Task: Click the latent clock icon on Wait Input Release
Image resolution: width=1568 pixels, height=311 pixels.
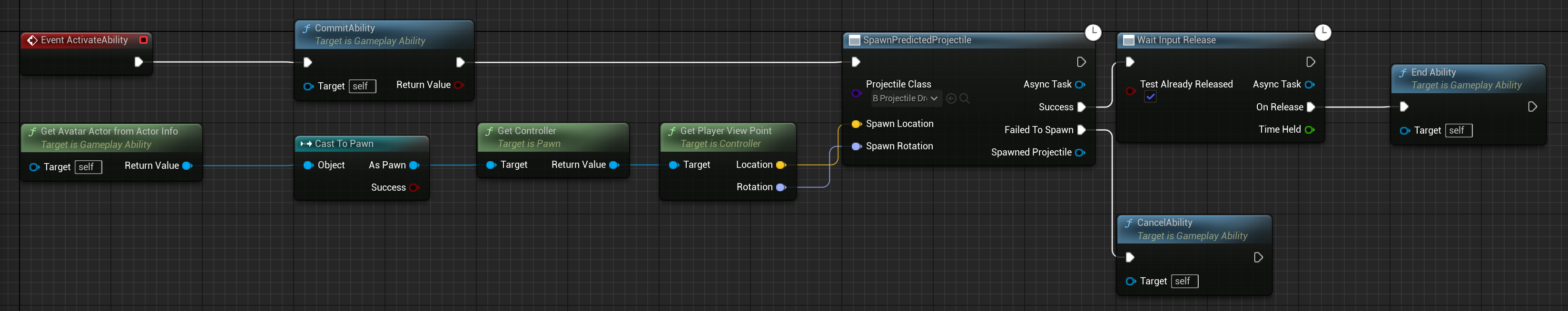Action: (1323, 32)
